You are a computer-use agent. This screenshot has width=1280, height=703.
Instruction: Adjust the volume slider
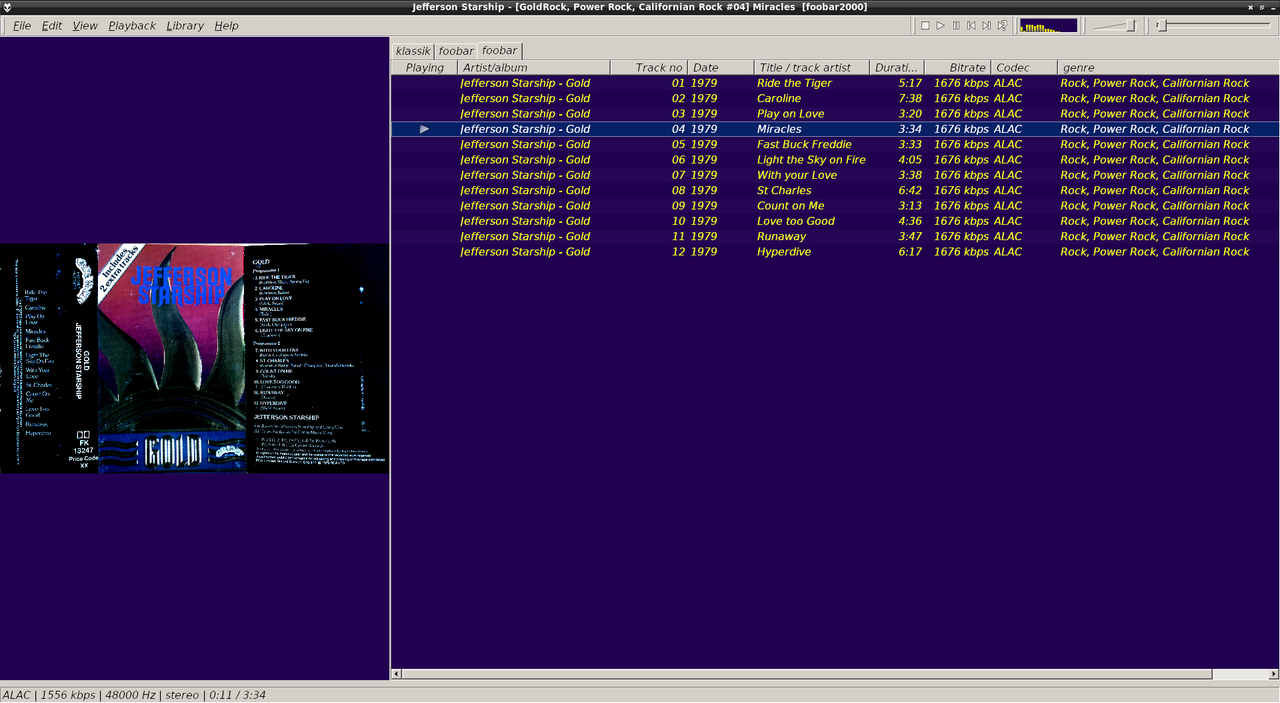coord(1115,25)
